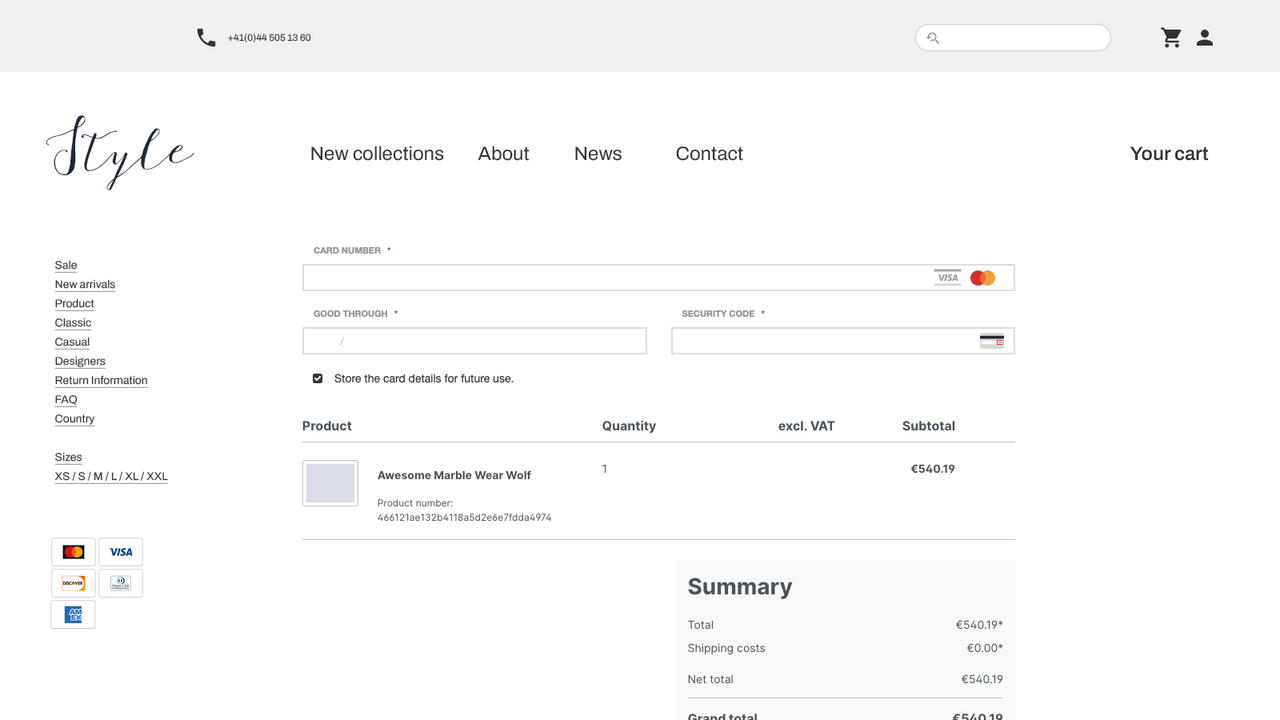Click the Awesome Marble Wear Wolf product thumbnail
1280x720 pixels.
[330, 483]
